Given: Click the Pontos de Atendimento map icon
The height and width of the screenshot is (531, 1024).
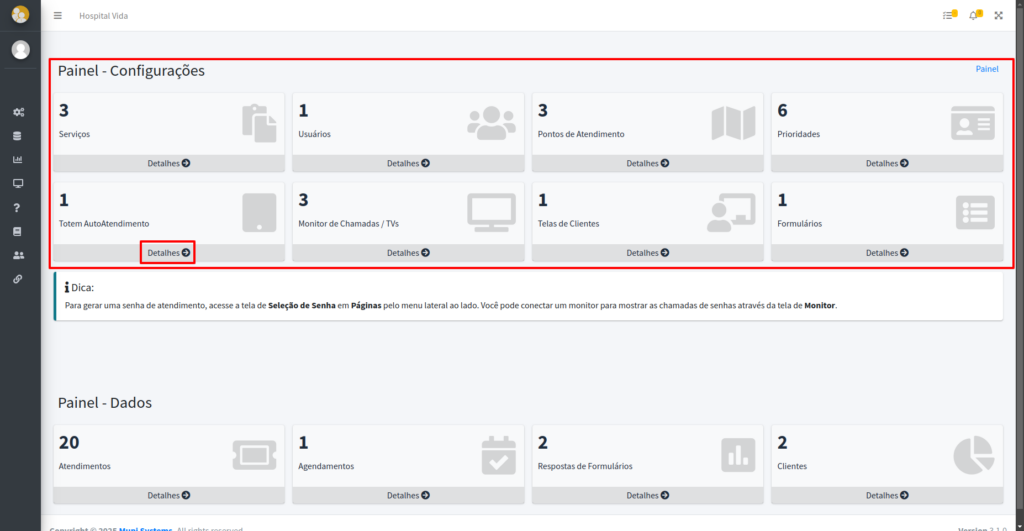Looking at the screenshot, I should pos(733,123).
